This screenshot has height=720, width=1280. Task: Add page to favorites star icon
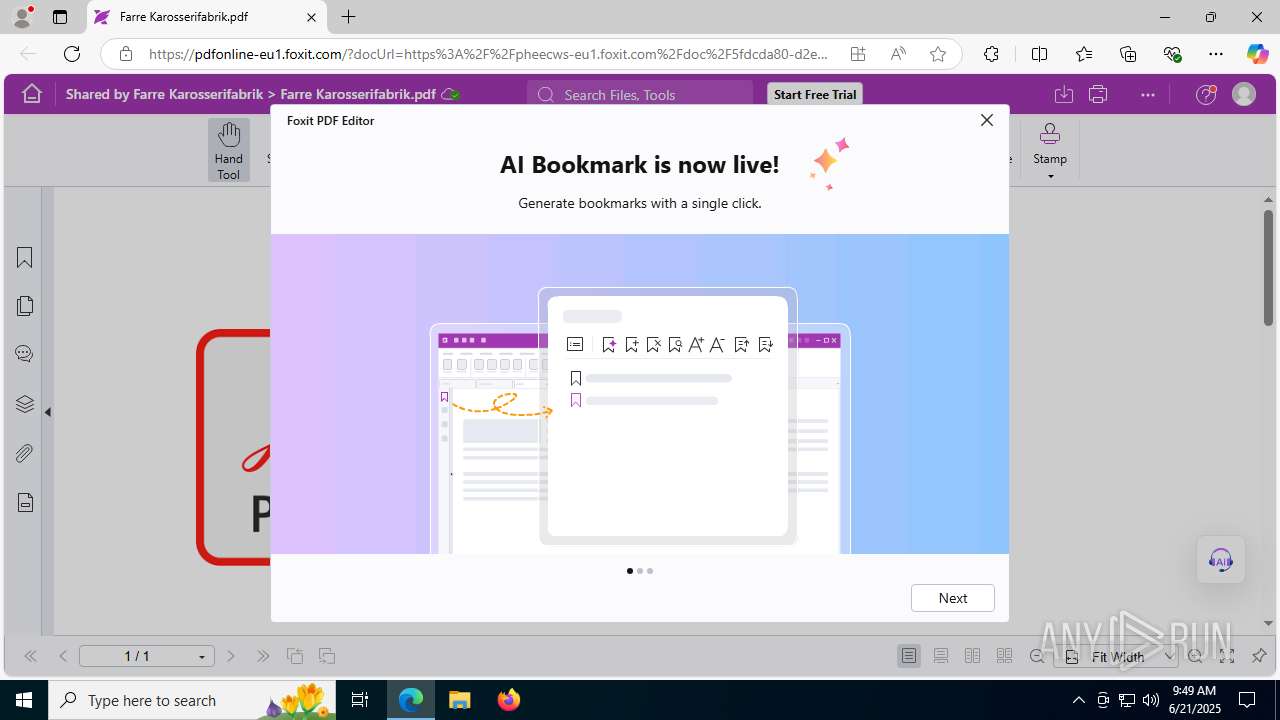point(937,54)
